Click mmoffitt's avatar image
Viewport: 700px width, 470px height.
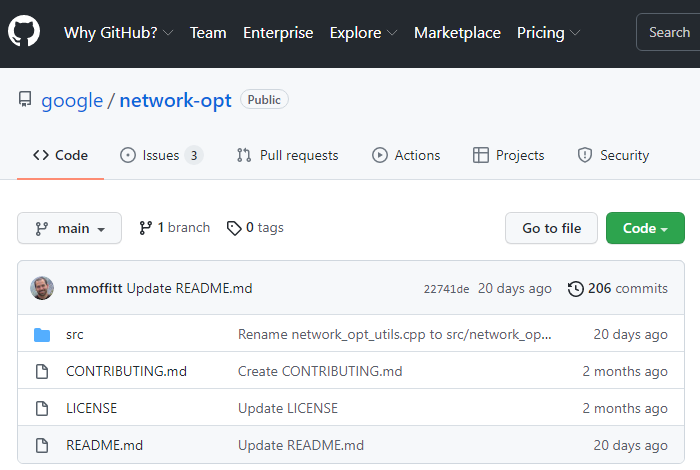point(42,288)
